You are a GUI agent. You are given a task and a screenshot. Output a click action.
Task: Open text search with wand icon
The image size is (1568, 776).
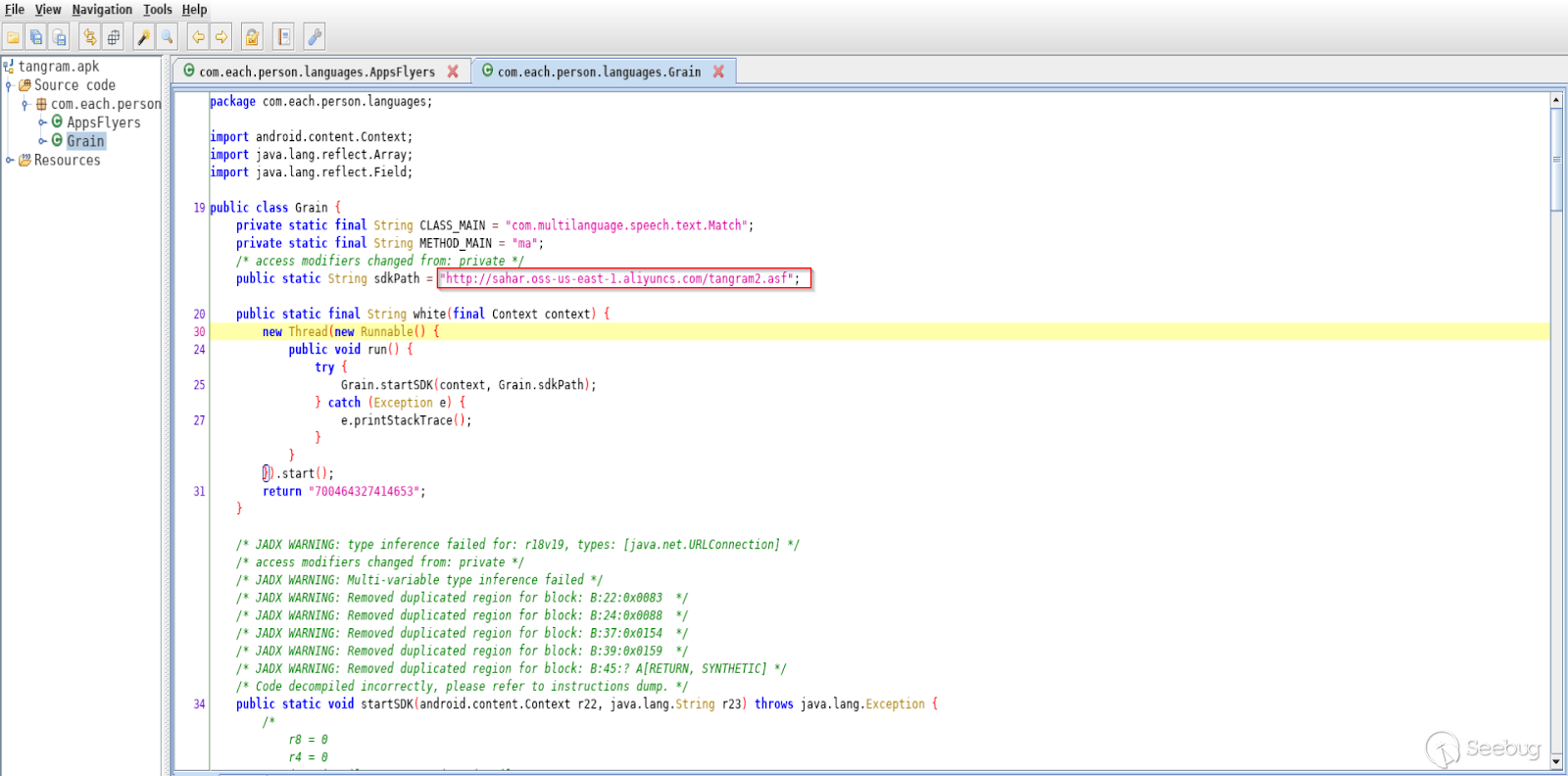click(143, 37)
